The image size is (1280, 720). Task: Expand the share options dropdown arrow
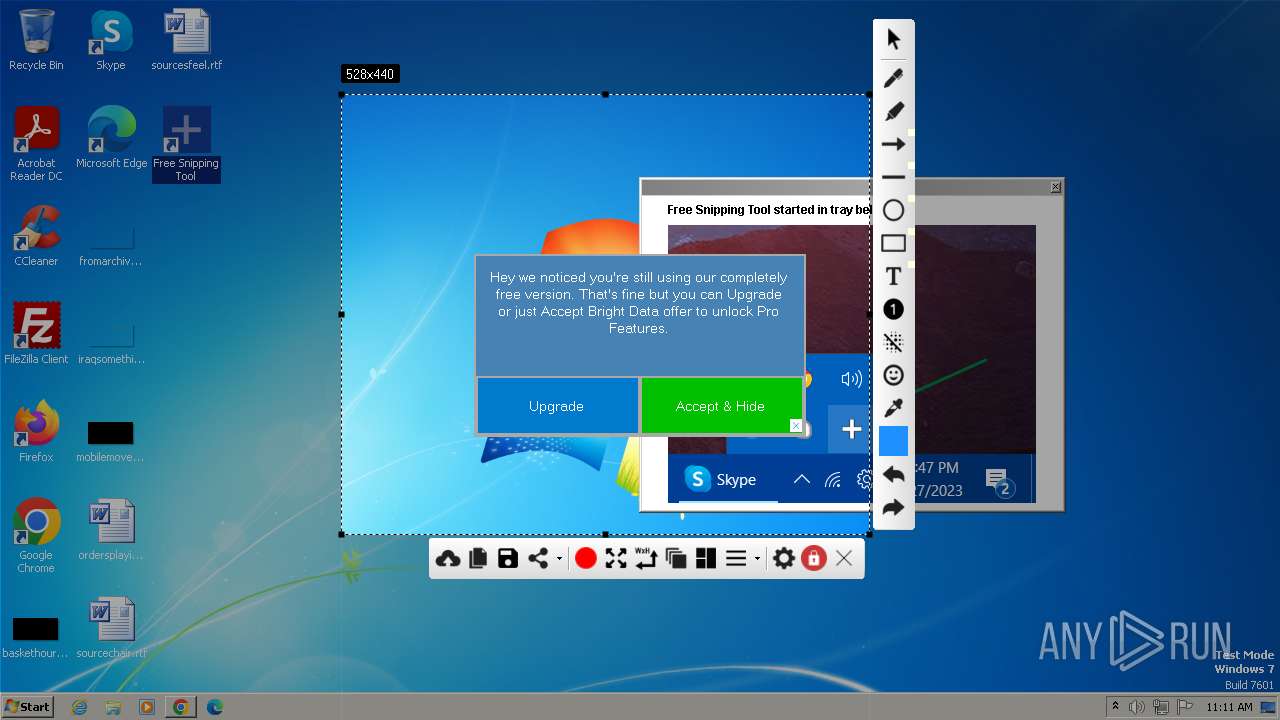coord(558,558)
